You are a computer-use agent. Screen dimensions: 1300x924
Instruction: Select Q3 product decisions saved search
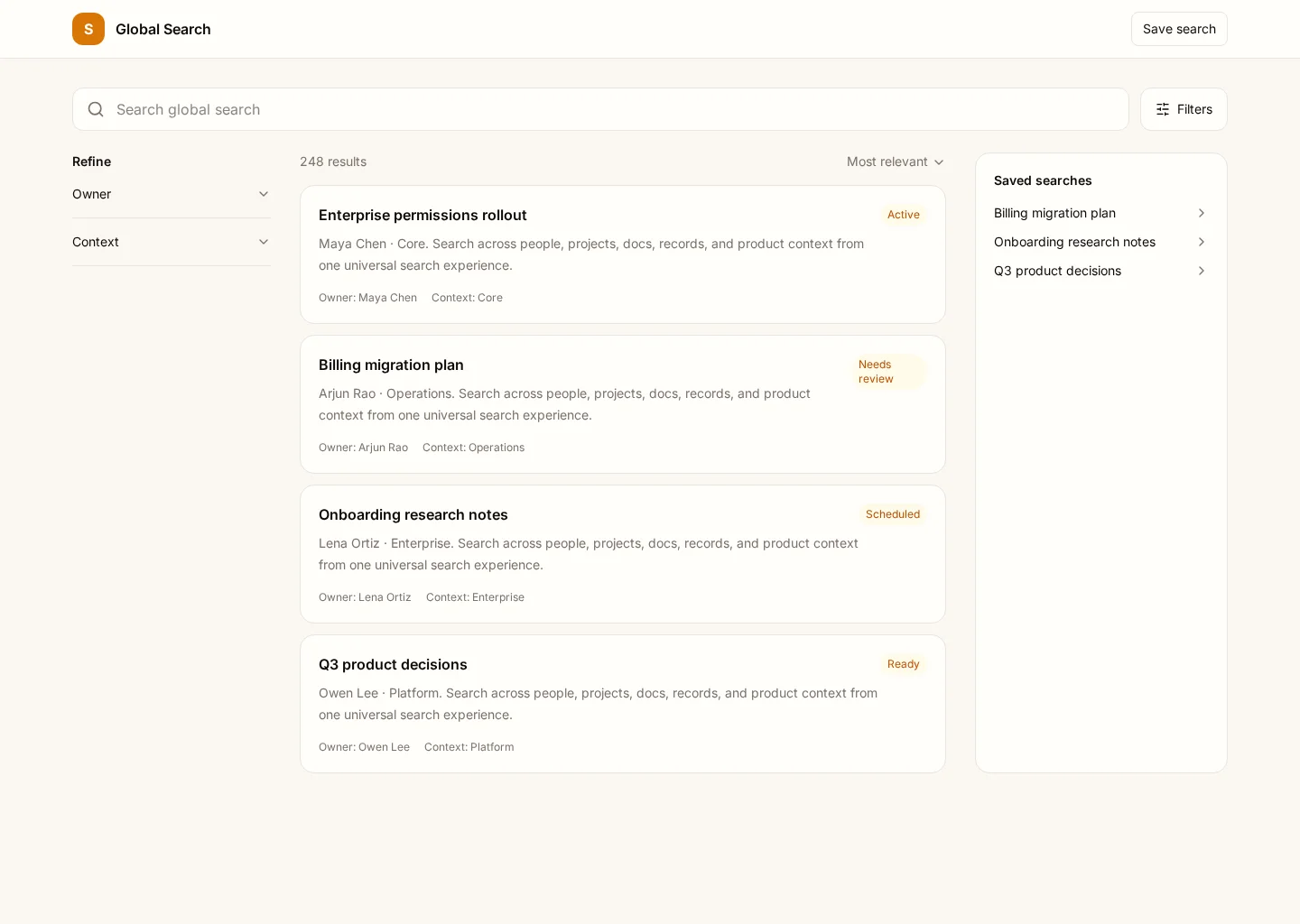click(x=1101, y=271)
